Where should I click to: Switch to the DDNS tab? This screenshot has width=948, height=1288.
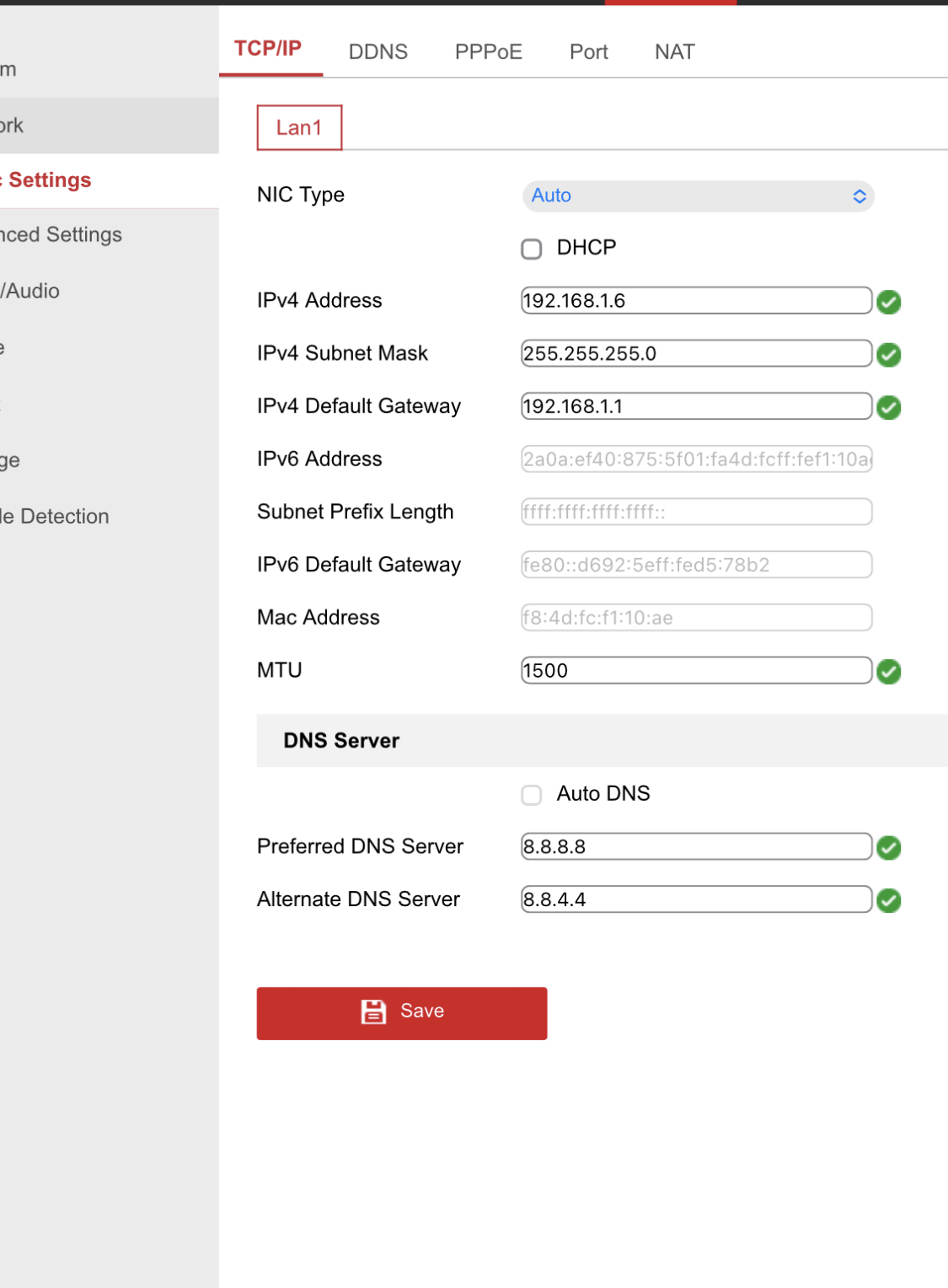click(378, 52)
